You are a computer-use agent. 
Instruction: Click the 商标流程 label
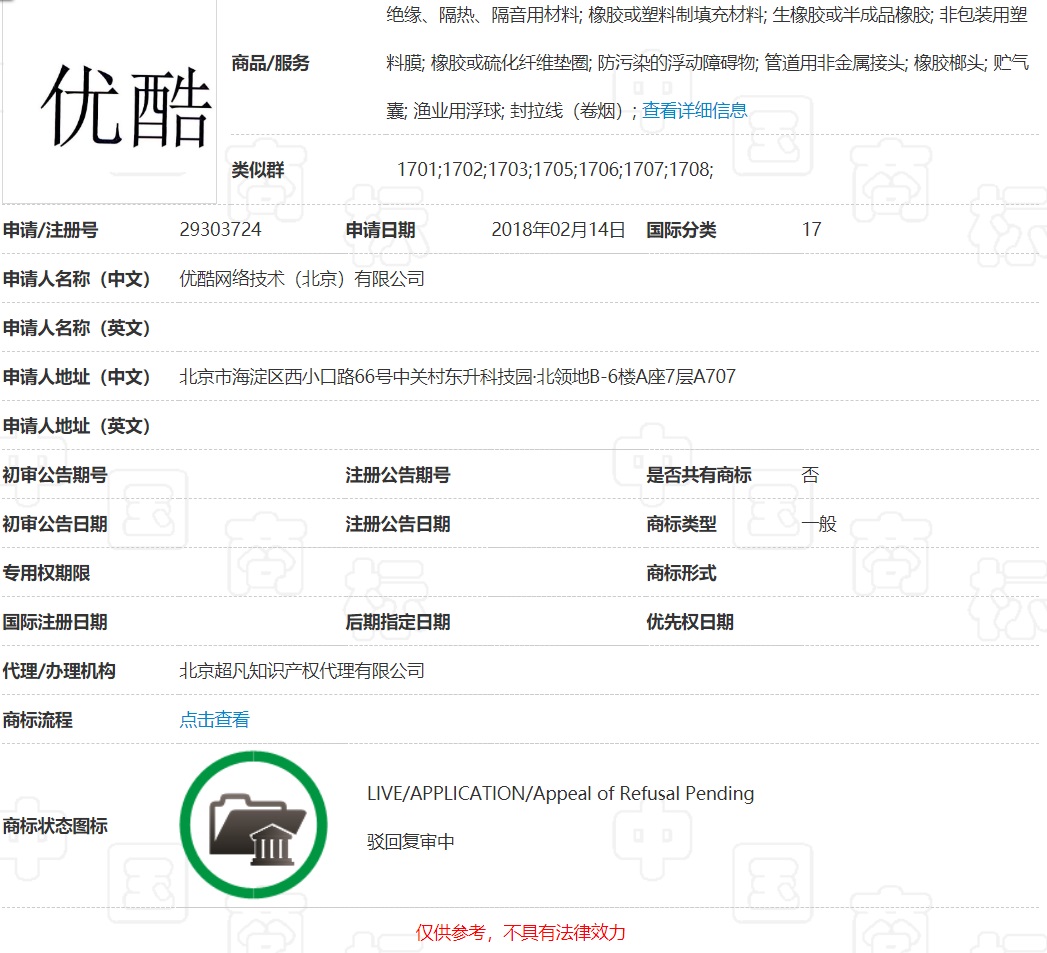click(37, 720)
